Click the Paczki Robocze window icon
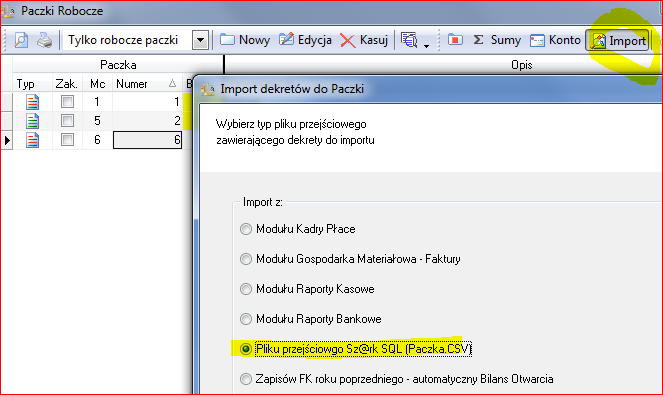 pyautogui.click(x=8, y=11)
